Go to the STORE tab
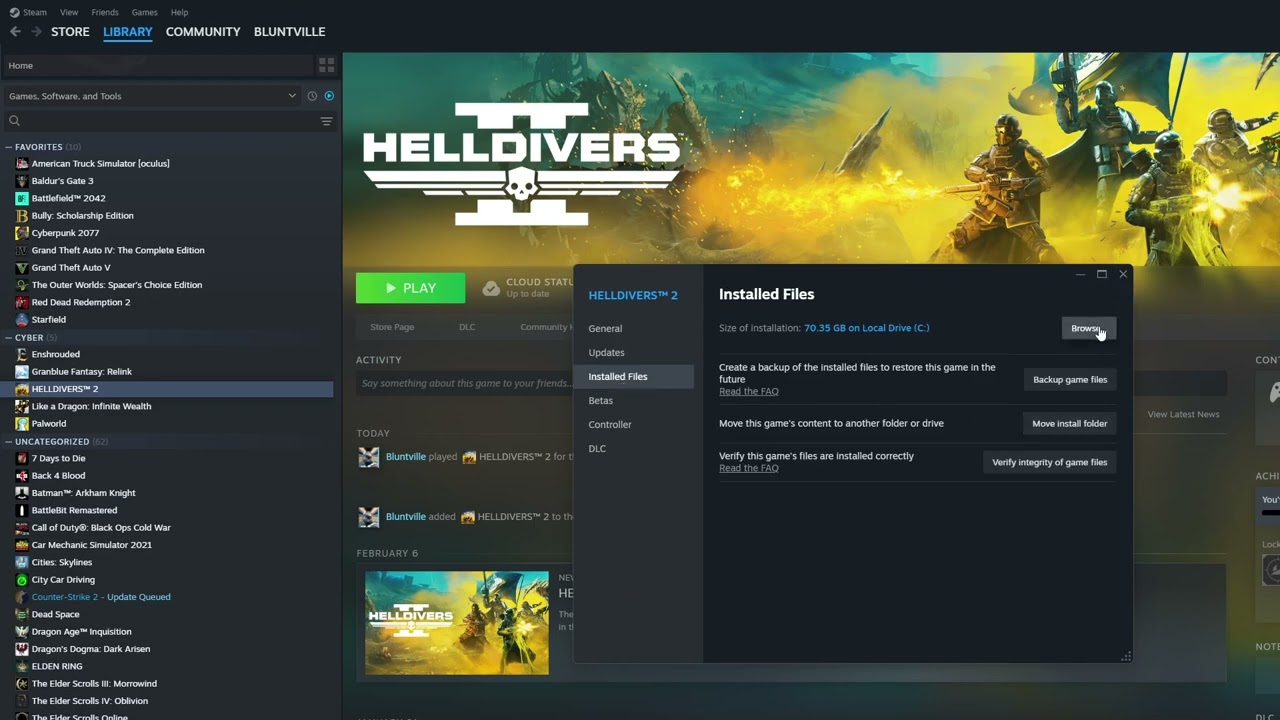Screen dimensions: 1280x720 click(70, 32)
